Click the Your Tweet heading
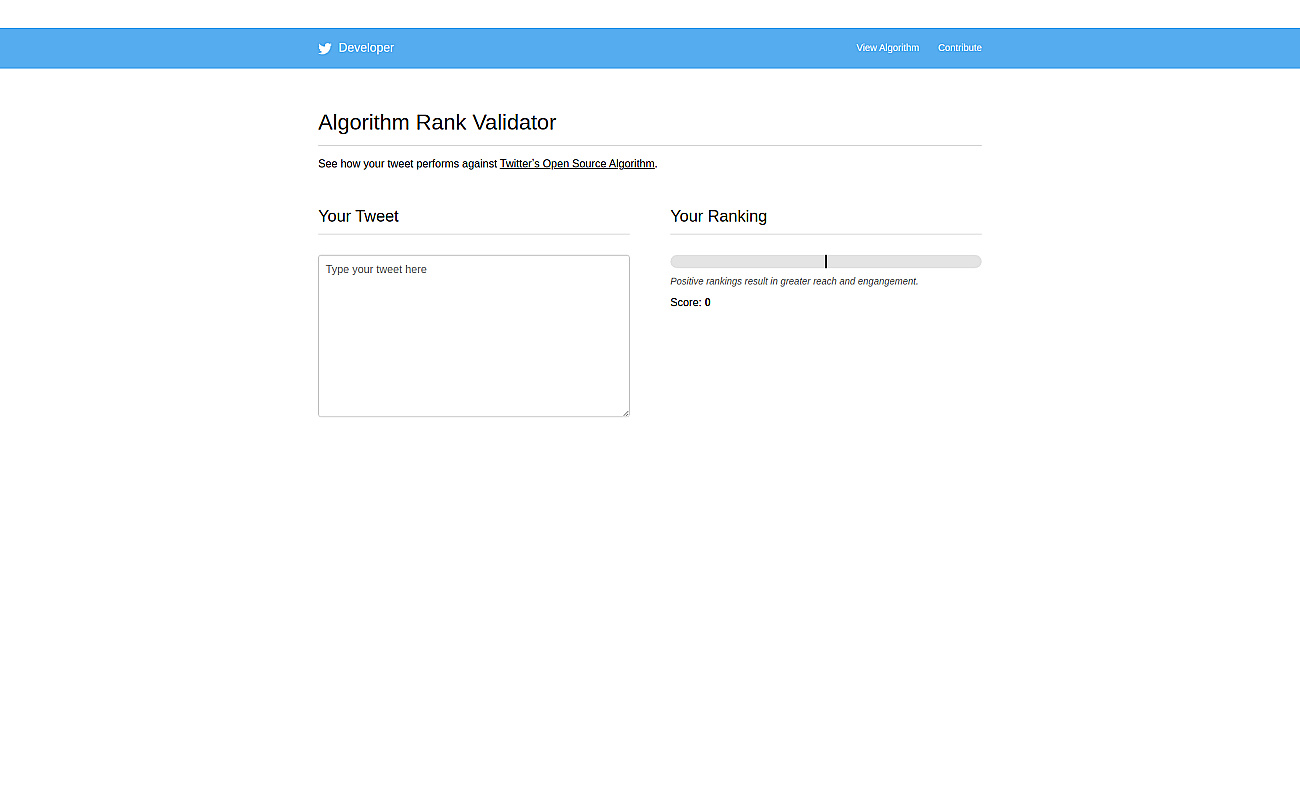The width and height of the screenshot is (1300, 788). click(x=358, y=216)
